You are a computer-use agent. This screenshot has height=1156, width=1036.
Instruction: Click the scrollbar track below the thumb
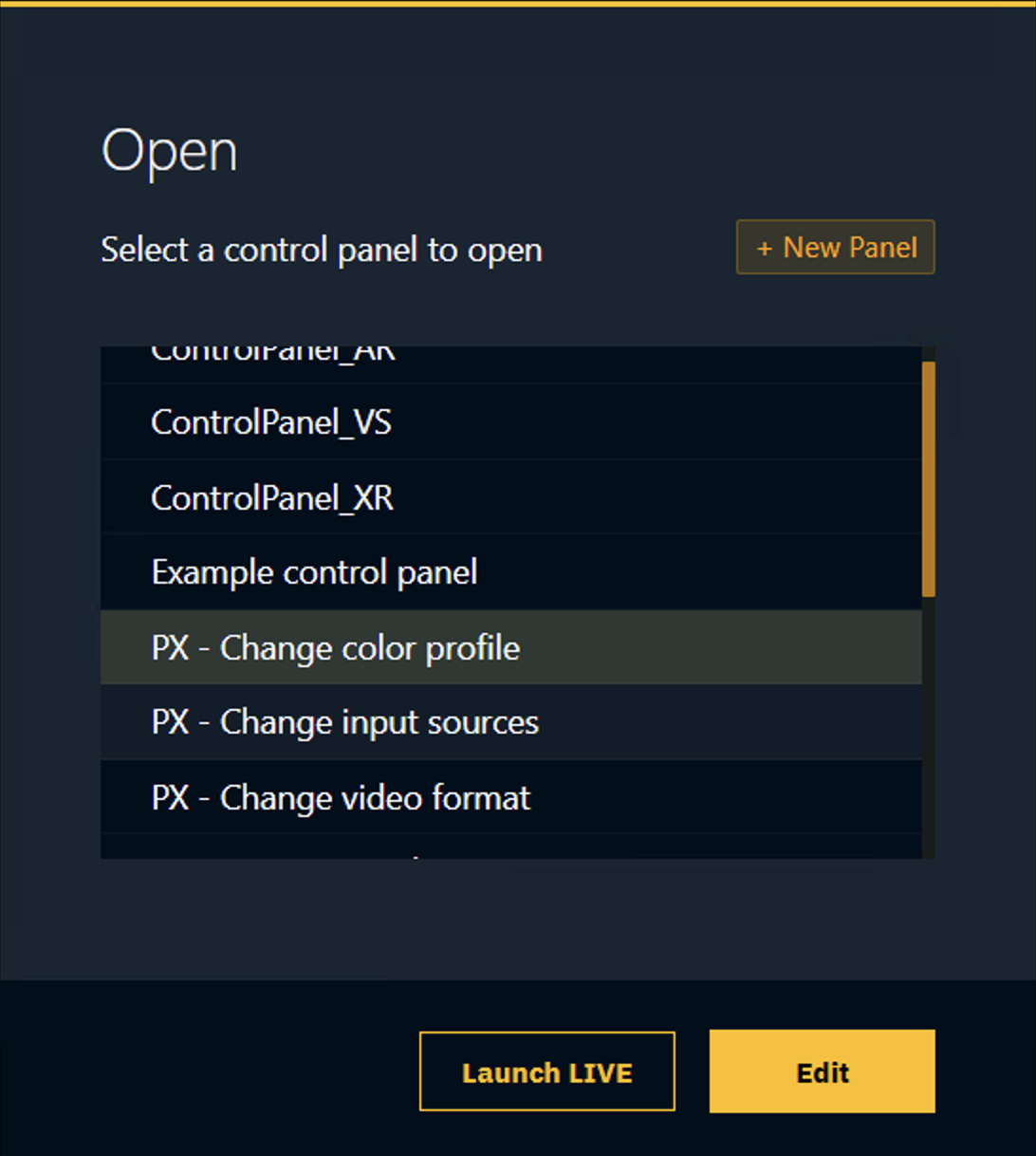click(x=929, y=731)
